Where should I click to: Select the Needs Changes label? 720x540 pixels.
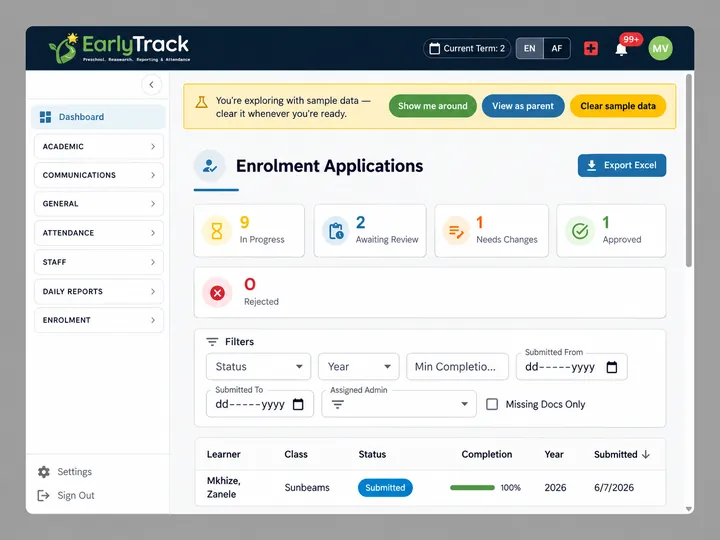pos(506,240)
